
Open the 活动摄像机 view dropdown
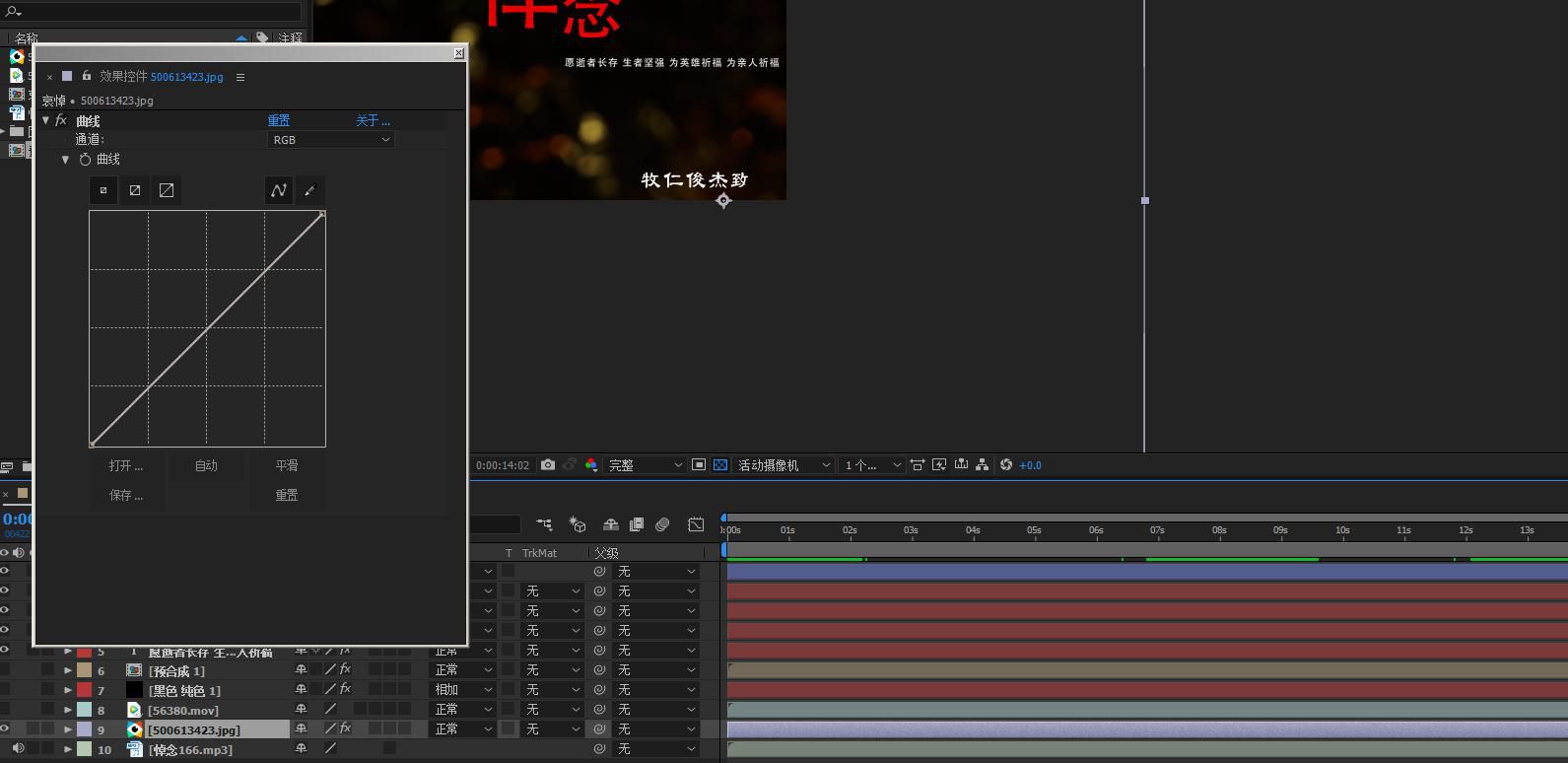click(784, 465)
